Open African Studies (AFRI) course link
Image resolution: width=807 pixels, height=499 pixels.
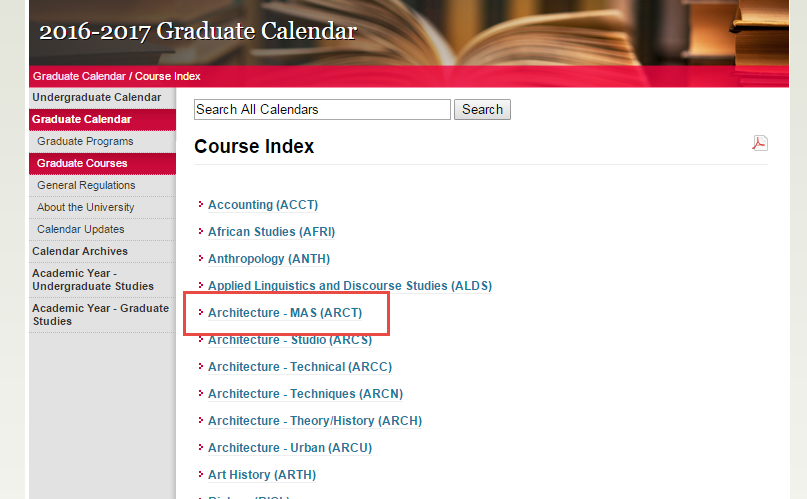(271, 232)
